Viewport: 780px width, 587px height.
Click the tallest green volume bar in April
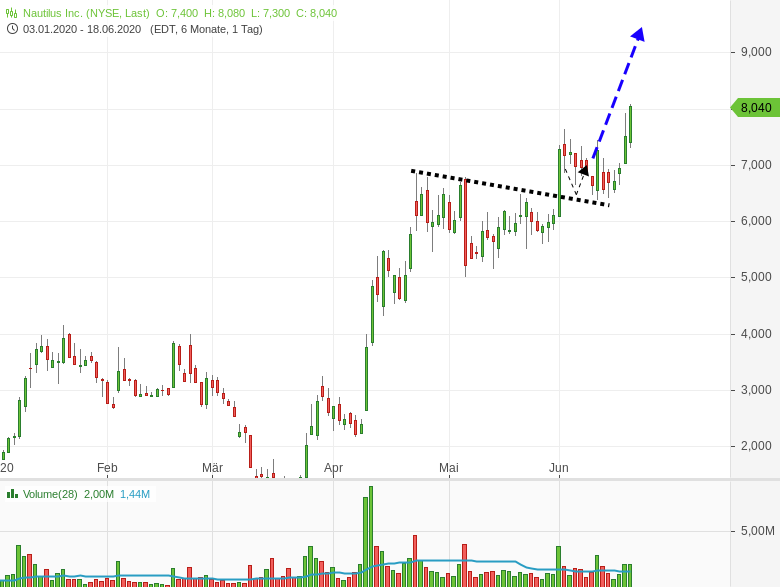(371, 536)
